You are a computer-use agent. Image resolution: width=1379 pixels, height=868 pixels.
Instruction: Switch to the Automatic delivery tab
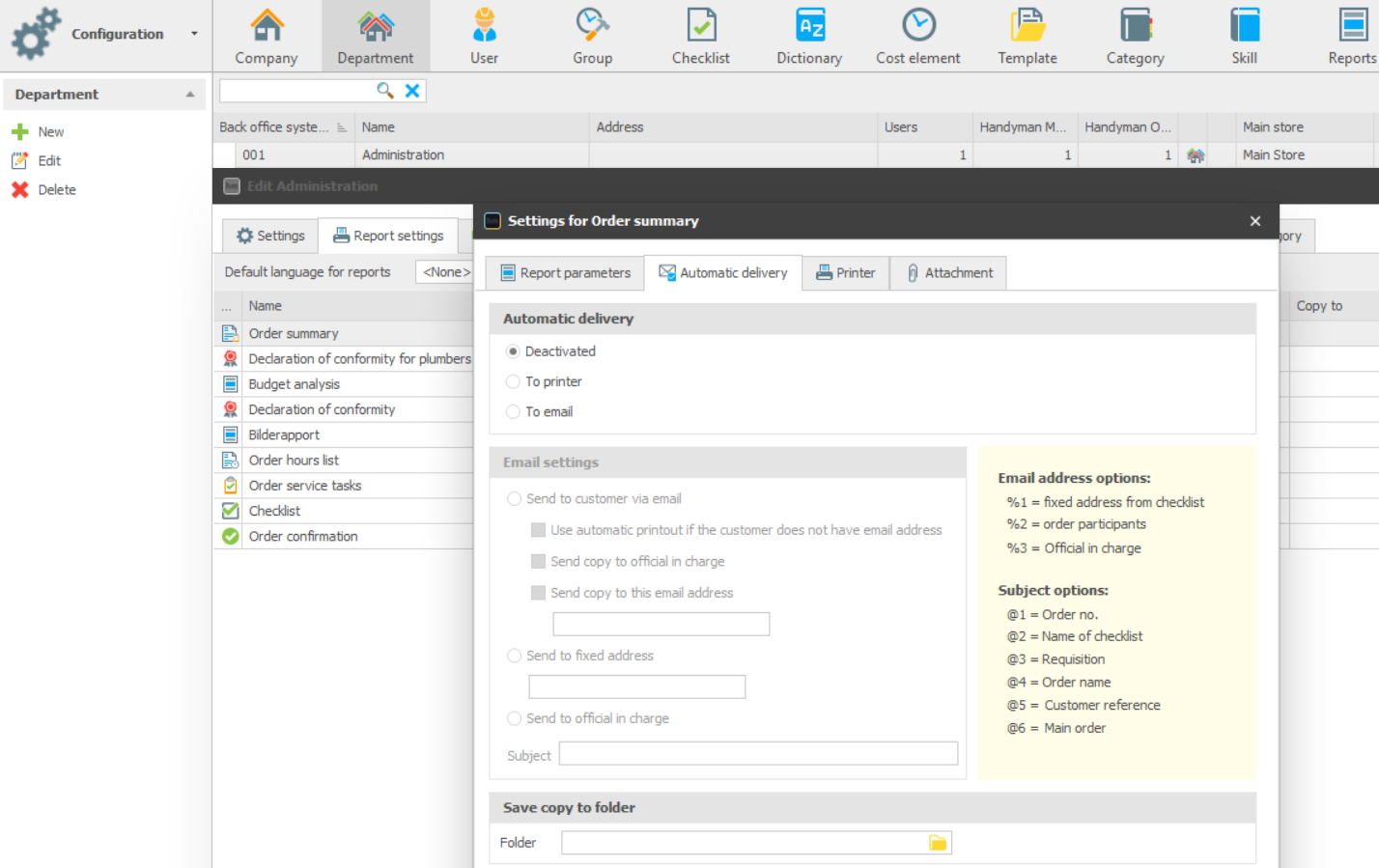tap(723, 273)
